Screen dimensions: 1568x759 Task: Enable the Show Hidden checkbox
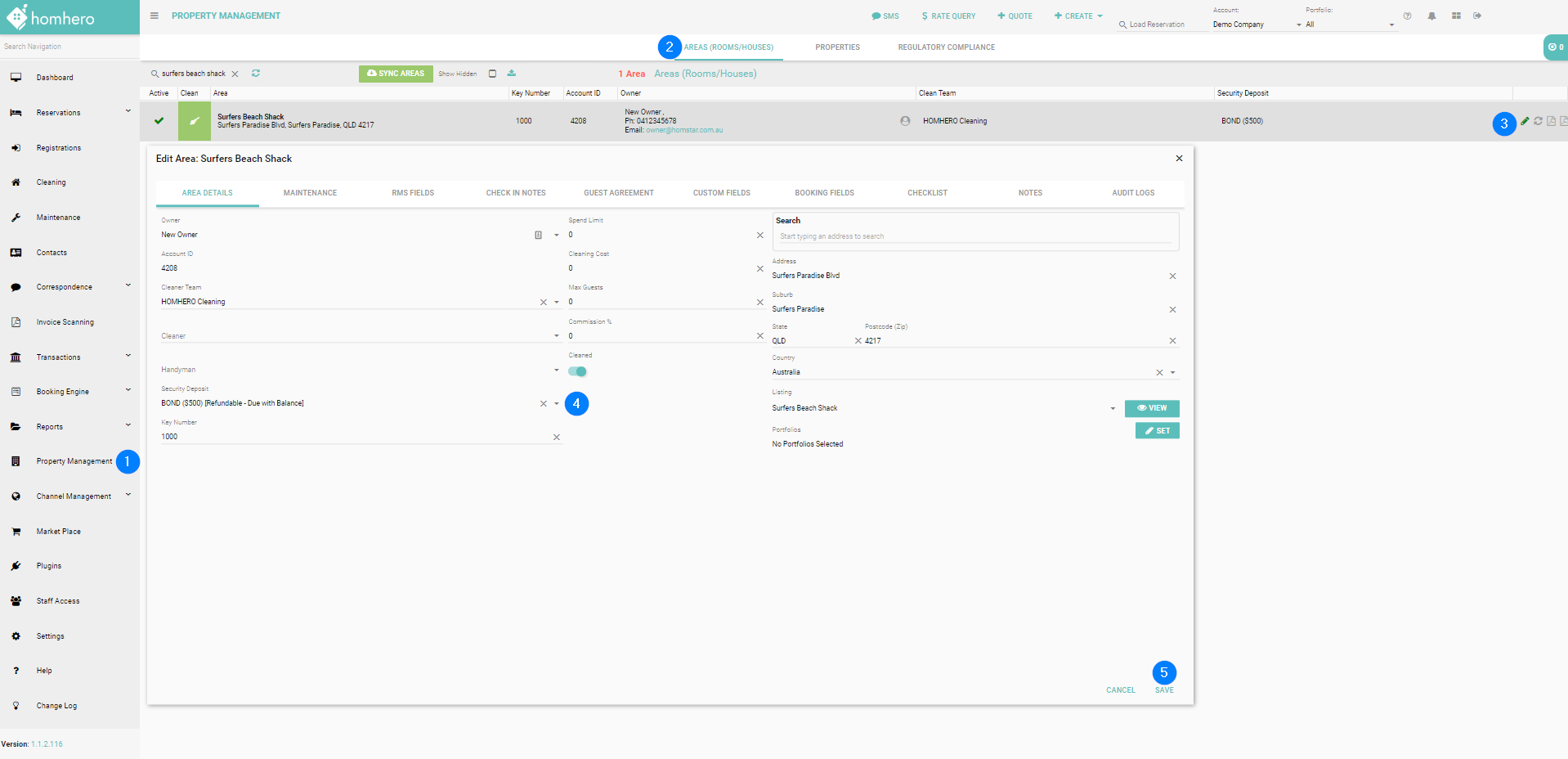[492, 74]
